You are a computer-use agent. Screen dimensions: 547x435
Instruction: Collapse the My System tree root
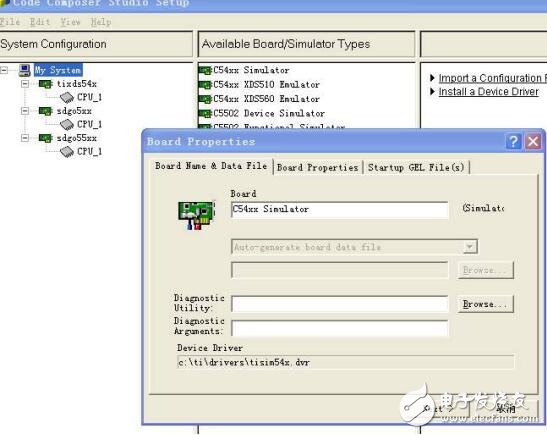[x=4, y=70]
